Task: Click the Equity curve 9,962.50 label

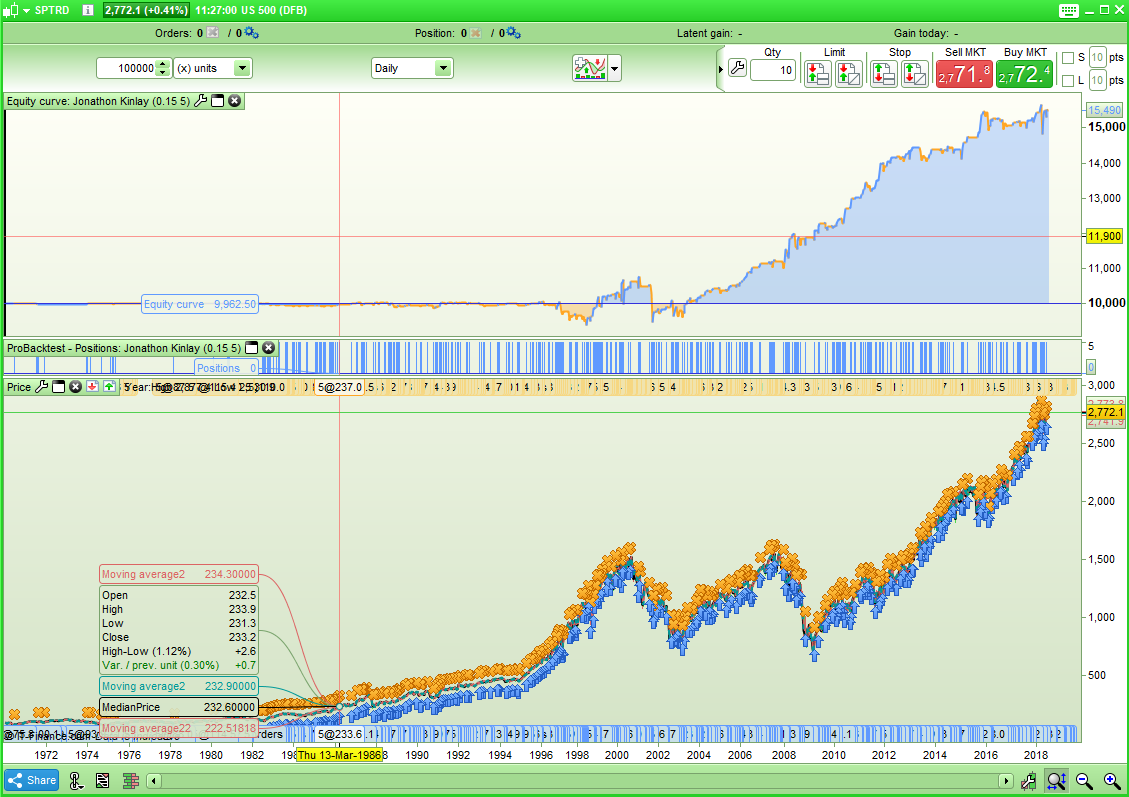Action: tap(199, 305)
